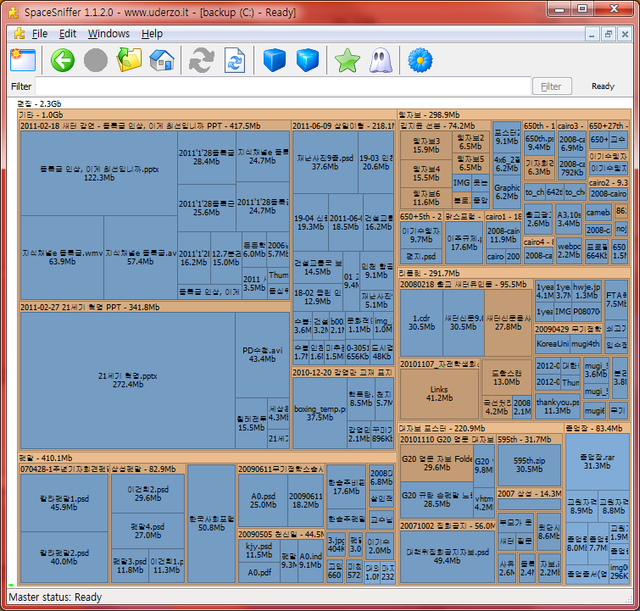Select the 63.9Mb .wmv file block
The height and width of the screenshot is (611, 640).
(x=62, y=257)
